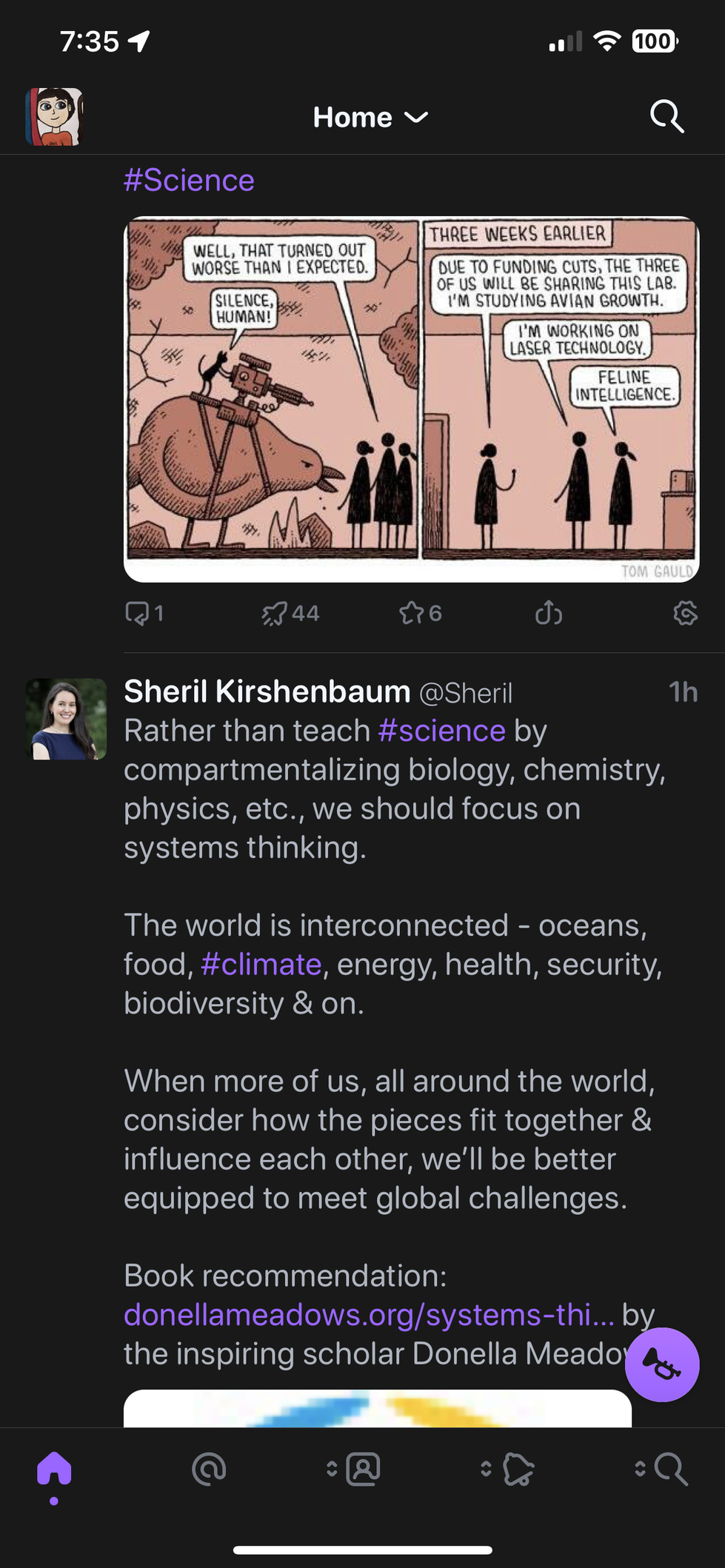This screenshot has height=1568, width=725.
Task: Open post settings gear on comic post
Action: [x=686, y=613]
